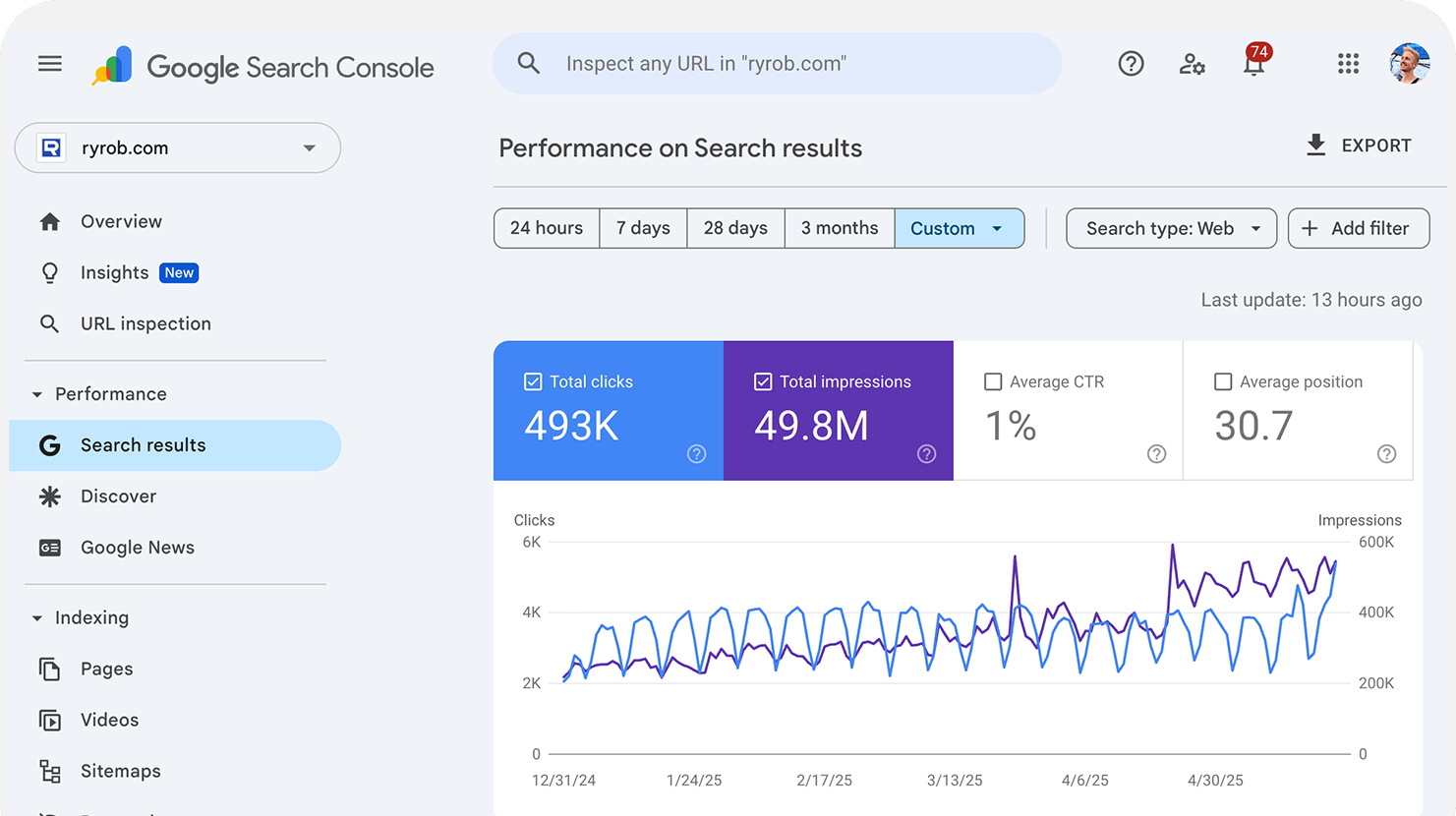Screen dimensions: 1456x816
Task: Open the Google apps grid
Action: coord(1348,64)
